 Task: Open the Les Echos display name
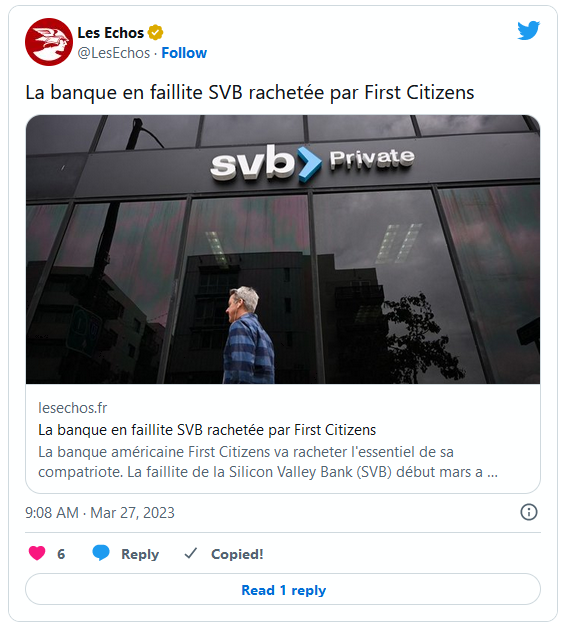click(110, 33)
